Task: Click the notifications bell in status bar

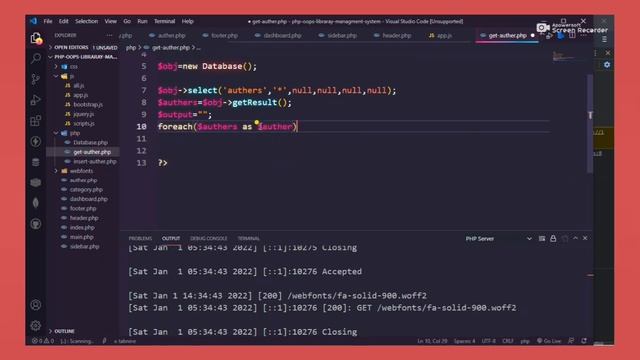Action: coord(584,341)
